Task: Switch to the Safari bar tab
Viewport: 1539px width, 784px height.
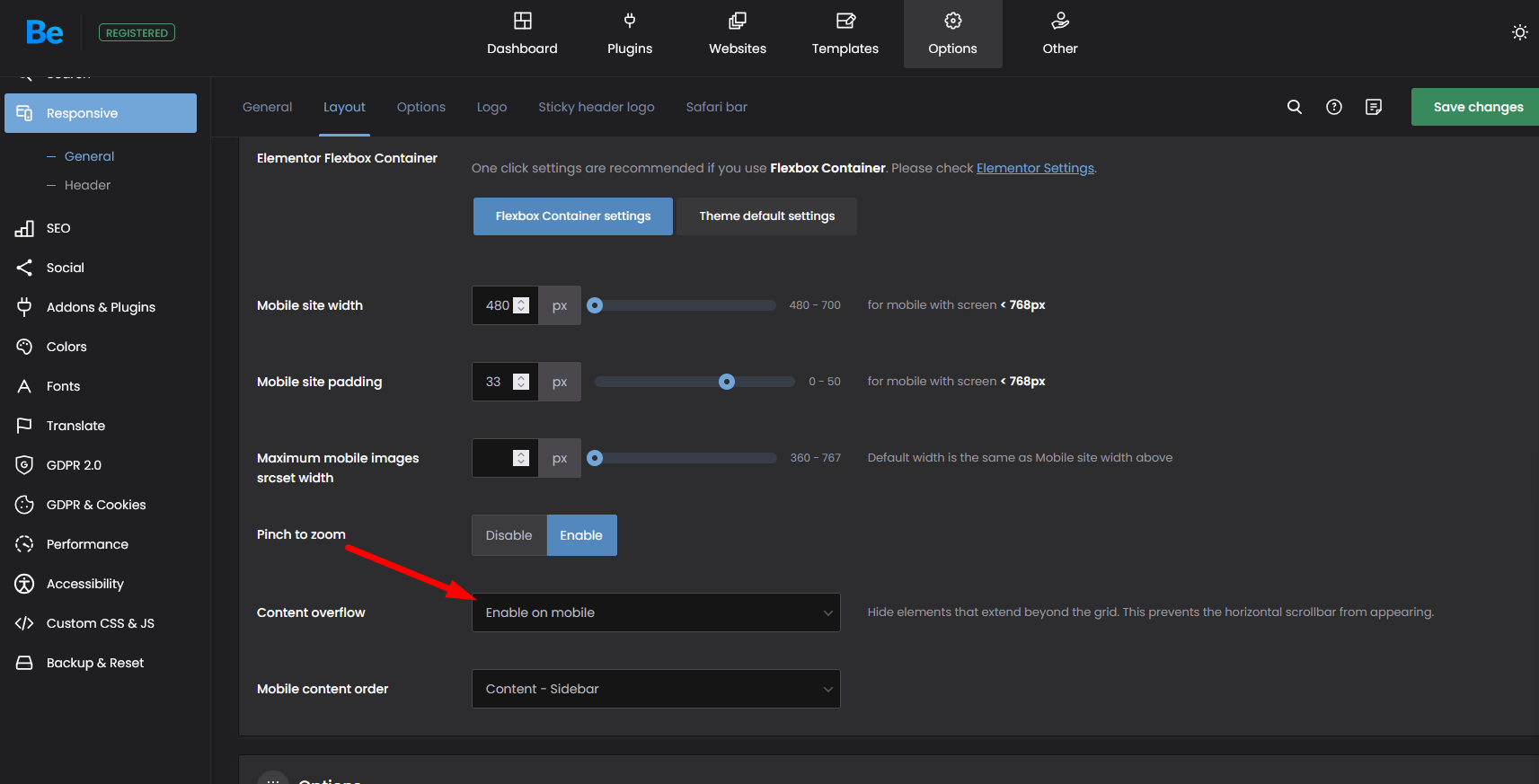Action: click(x=717, y=107)
